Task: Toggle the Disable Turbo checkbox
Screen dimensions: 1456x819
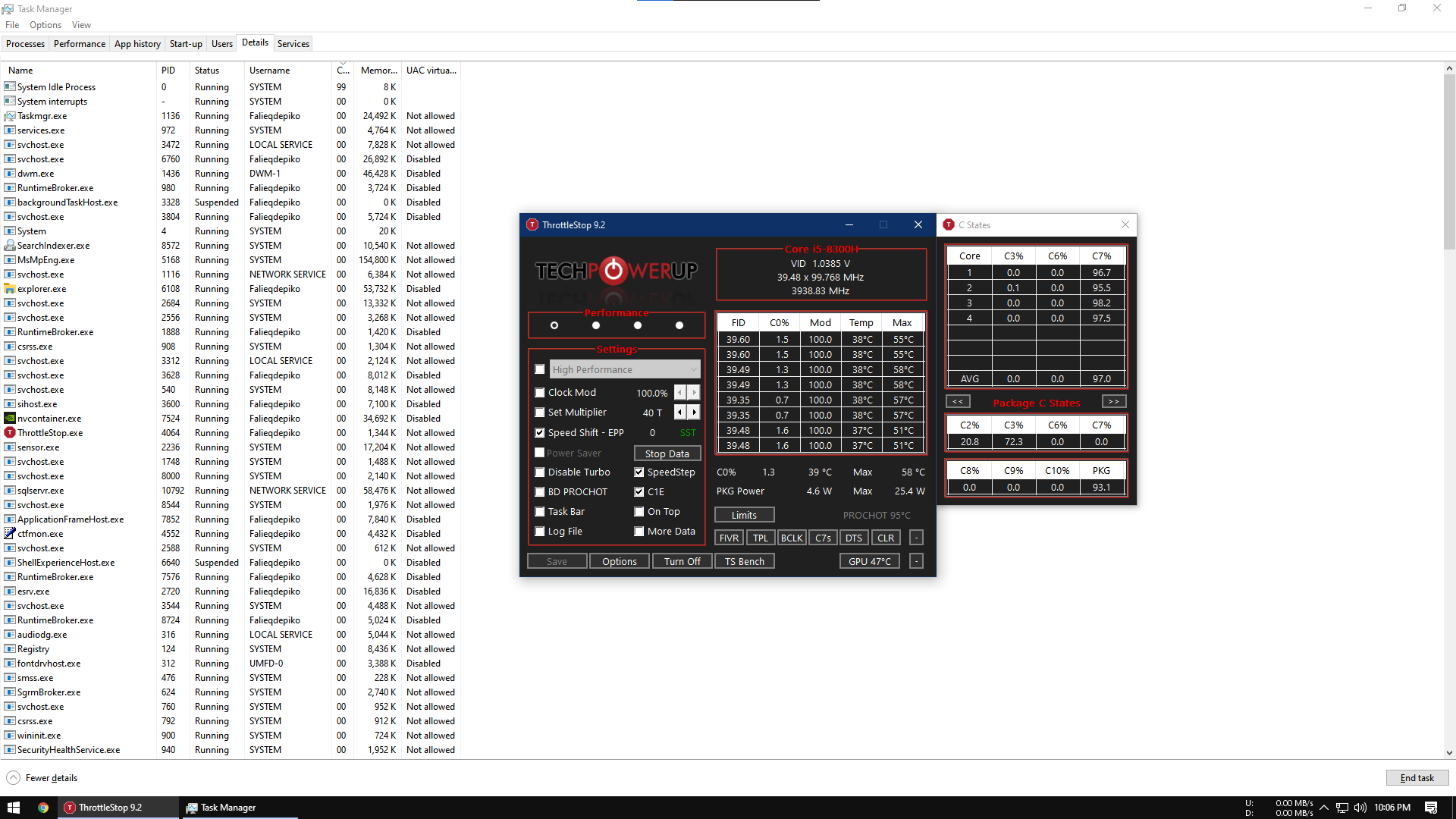Action: [x=540, y=472]
